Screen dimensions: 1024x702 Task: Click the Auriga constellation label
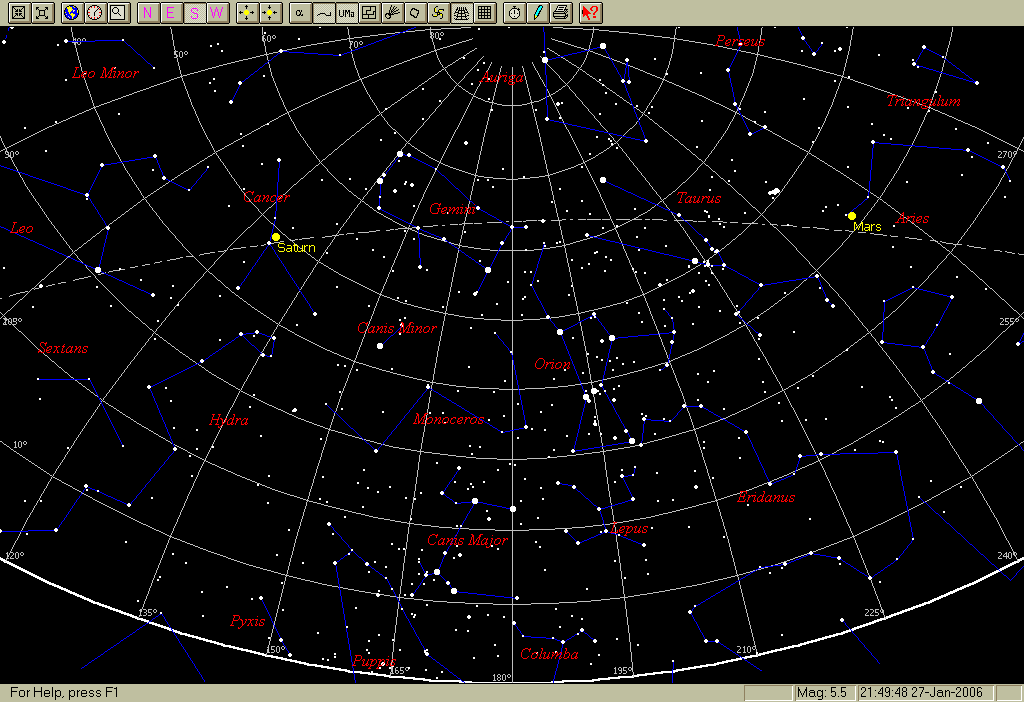502,78
